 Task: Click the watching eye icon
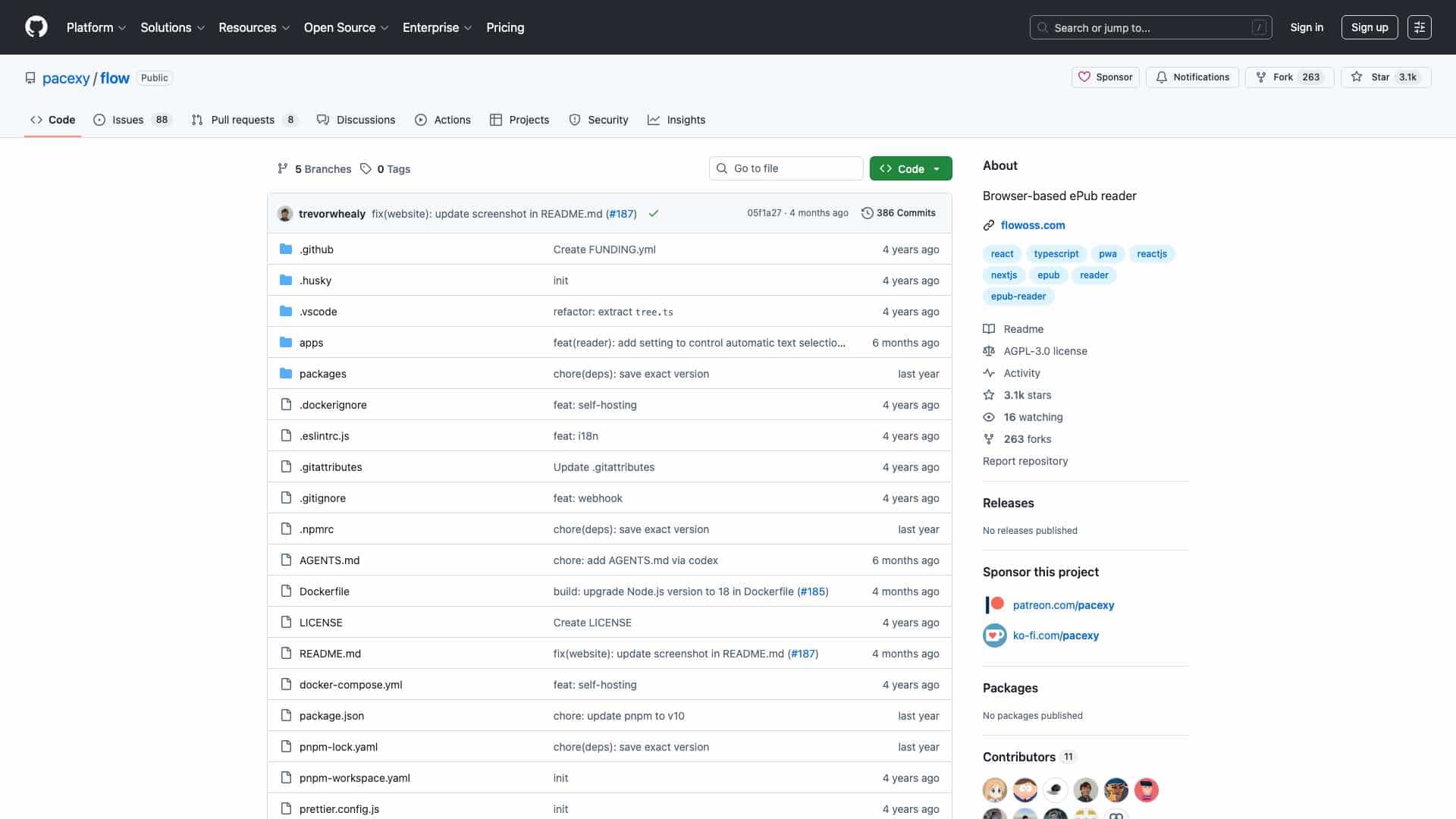click(989, 417)
